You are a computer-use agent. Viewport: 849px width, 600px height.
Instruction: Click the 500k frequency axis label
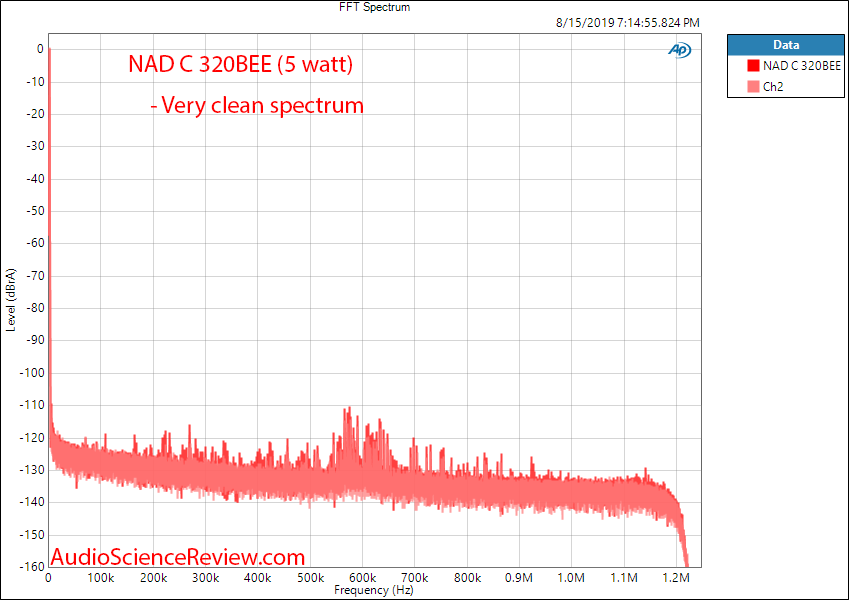pyautogui.click(x=310, y=578)
